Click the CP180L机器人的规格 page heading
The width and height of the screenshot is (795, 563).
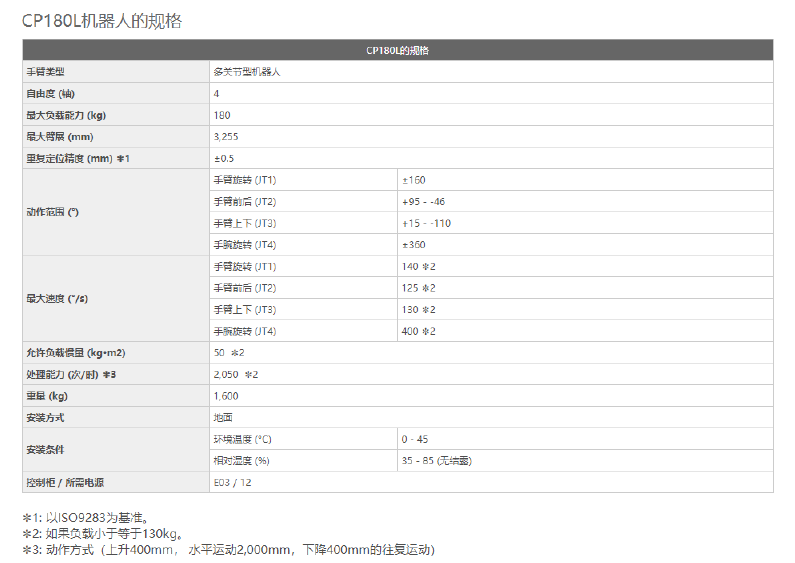(102, 20)
